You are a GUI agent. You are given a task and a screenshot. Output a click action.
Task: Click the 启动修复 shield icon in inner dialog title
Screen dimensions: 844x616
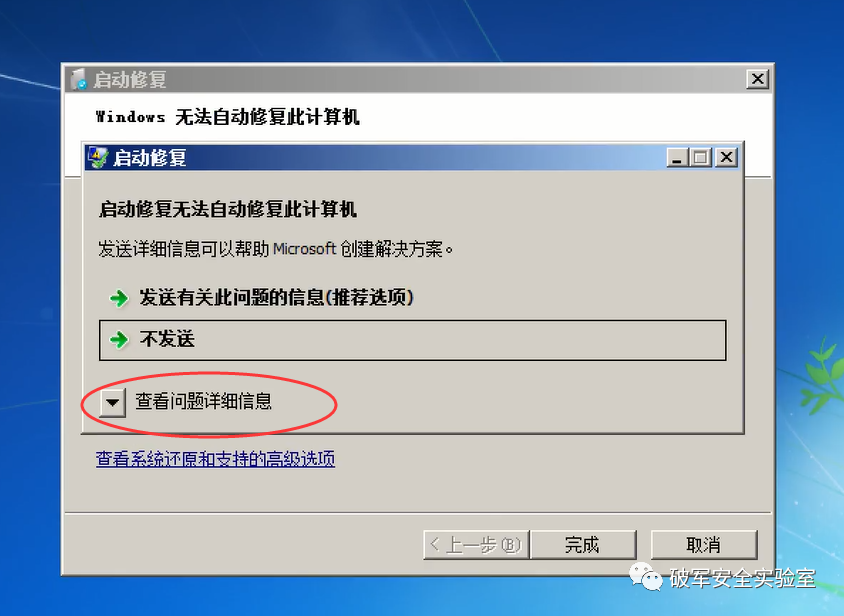97,157
